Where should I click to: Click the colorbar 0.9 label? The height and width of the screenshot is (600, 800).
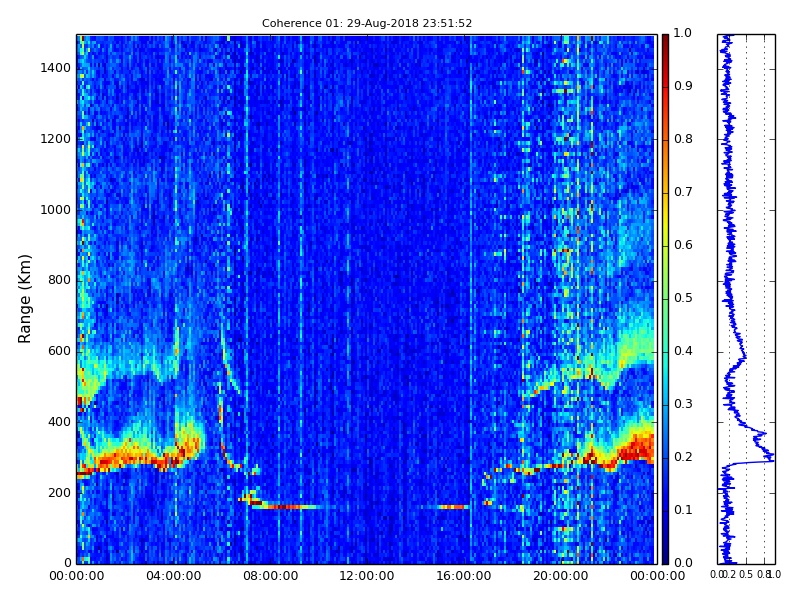tap(683, 86)
